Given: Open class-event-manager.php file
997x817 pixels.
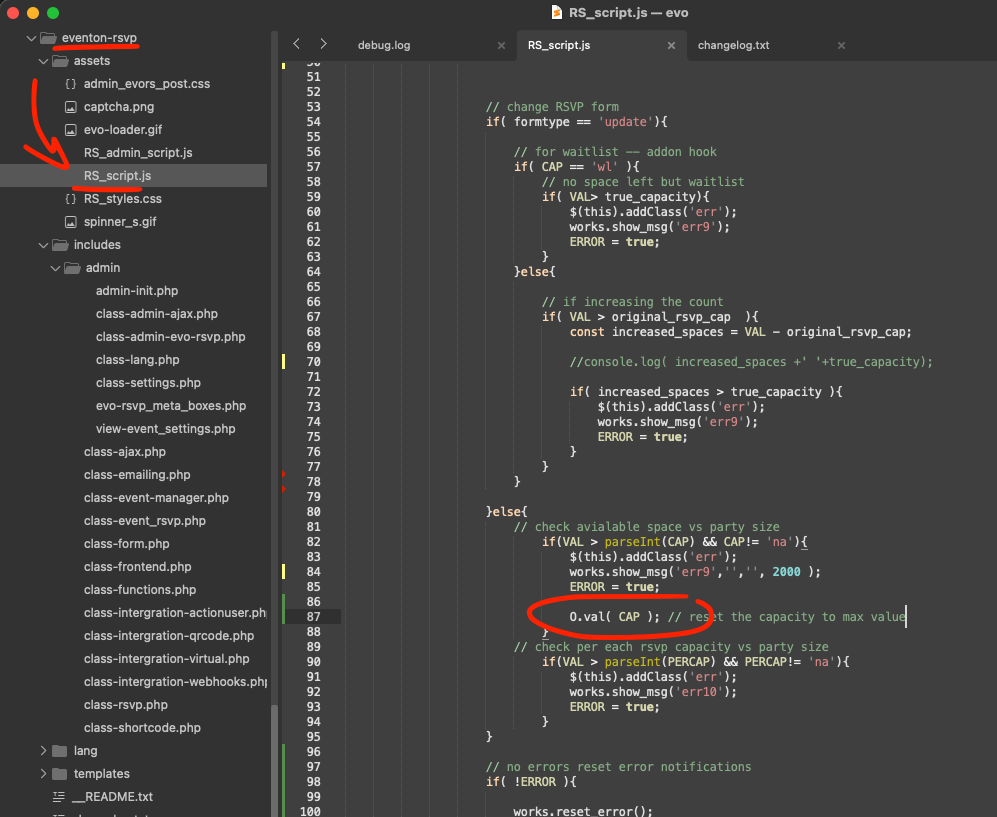Looking at the screenshot, I should click(x=156, y=498).
